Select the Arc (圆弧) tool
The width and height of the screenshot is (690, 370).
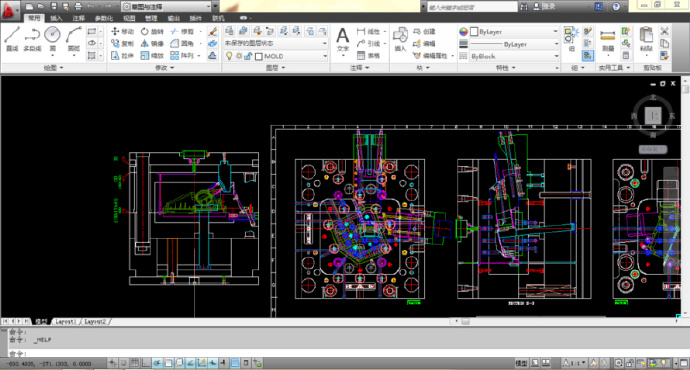coord(74,38)
